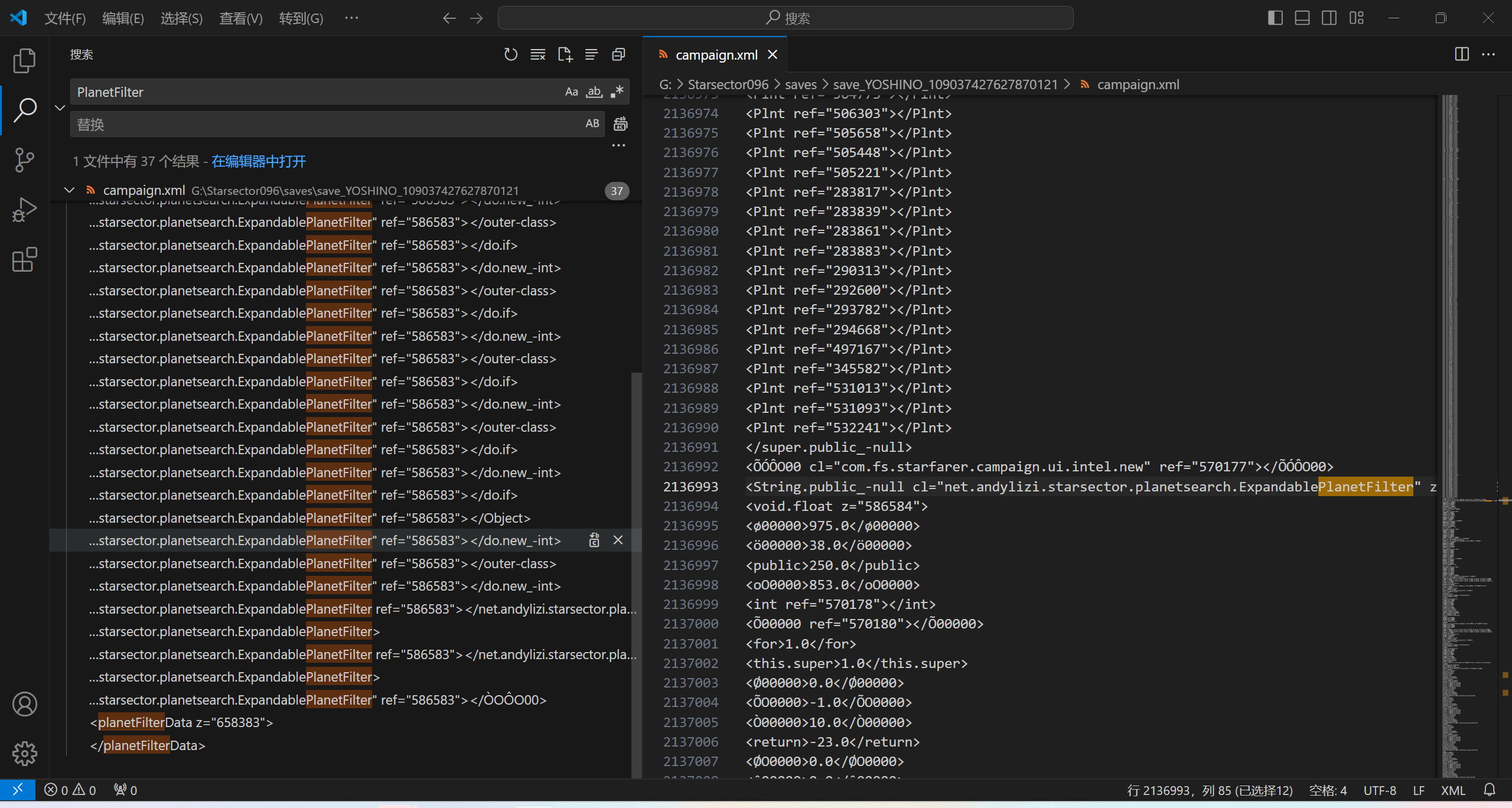Open new search editor icon

click(x=565, y=55)
